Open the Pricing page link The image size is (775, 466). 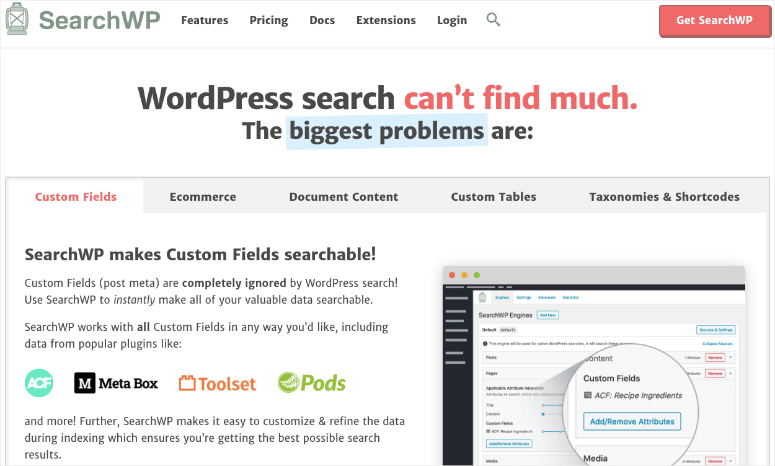point(269,20)
